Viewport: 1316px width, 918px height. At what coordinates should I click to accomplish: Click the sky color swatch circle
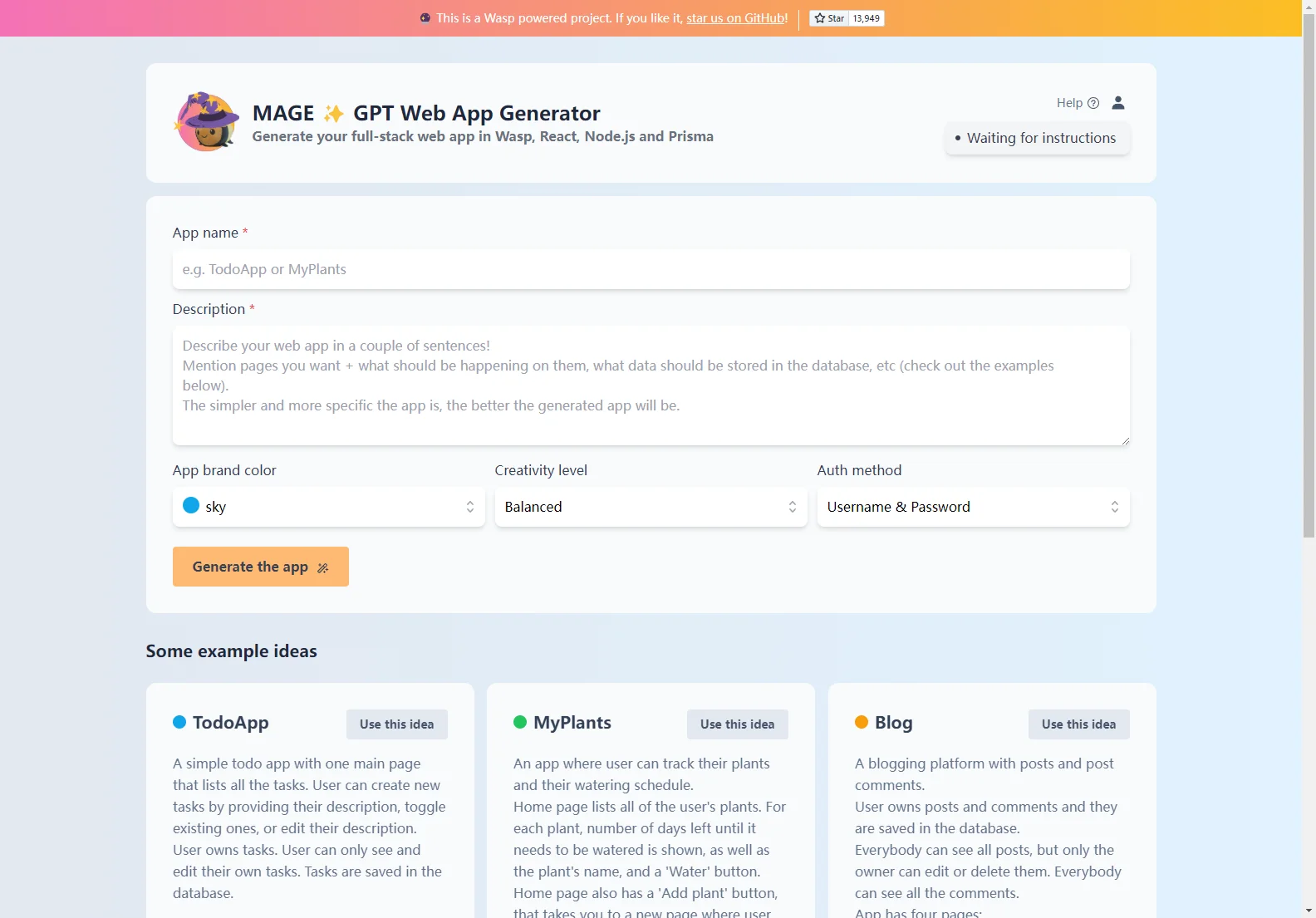pyautogui.click(x=191, y=505)
